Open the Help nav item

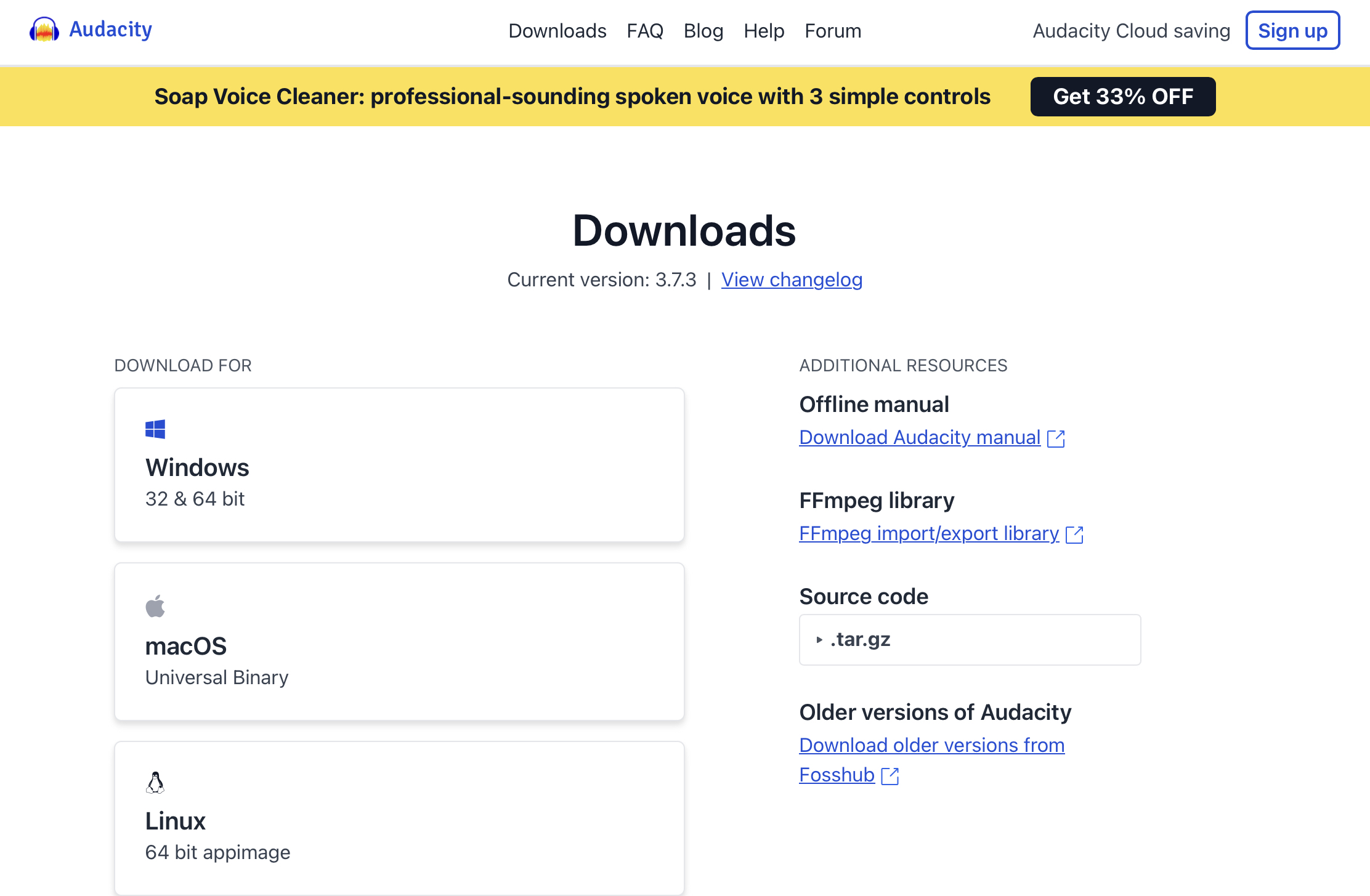pyautogui.click(x=764, y=31)
